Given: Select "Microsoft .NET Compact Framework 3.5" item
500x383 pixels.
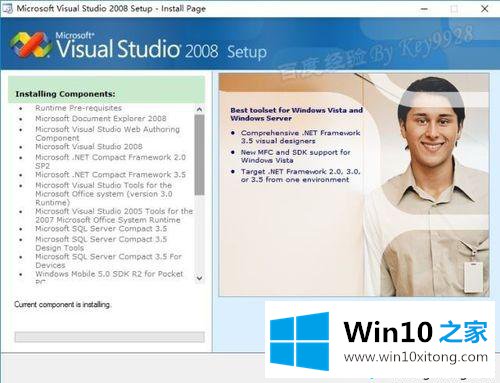Looking at the screenshot, I should point(110,175).
